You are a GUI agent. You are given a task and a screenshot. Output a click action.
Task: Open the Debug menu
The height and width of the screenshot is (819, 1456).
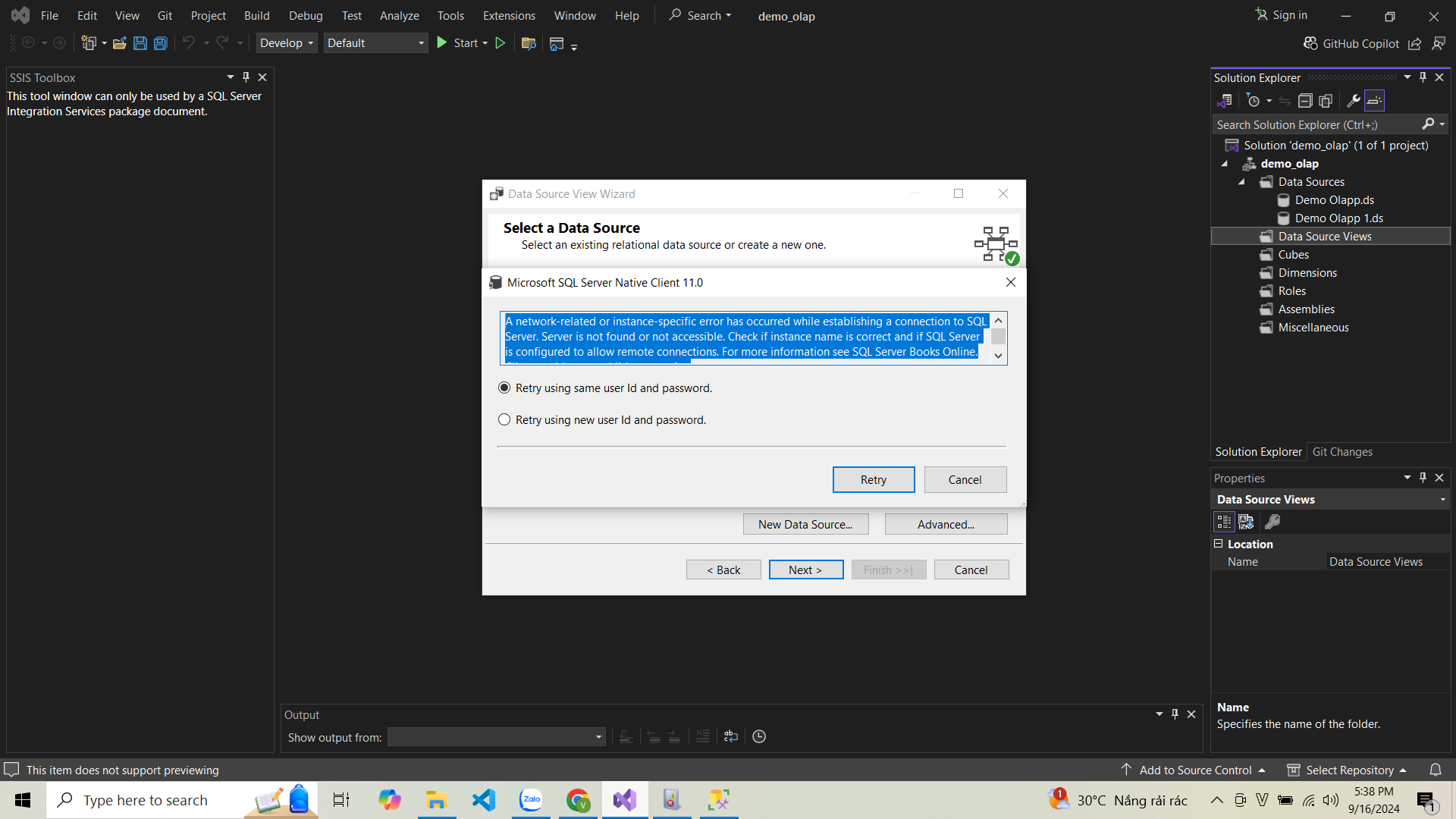tap(306, 15)
